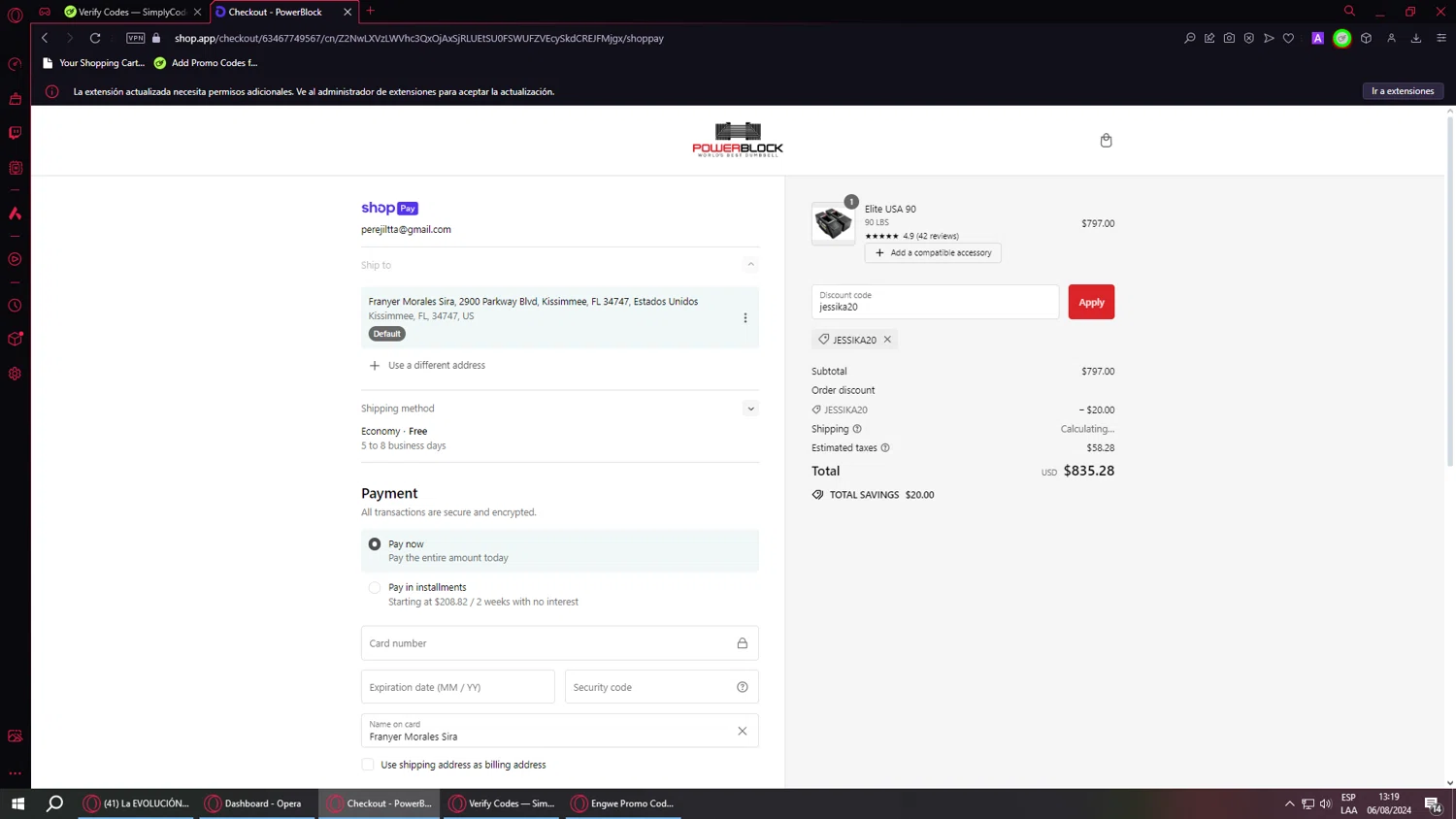Open address options three-dot menu

[x=745, y=317]
